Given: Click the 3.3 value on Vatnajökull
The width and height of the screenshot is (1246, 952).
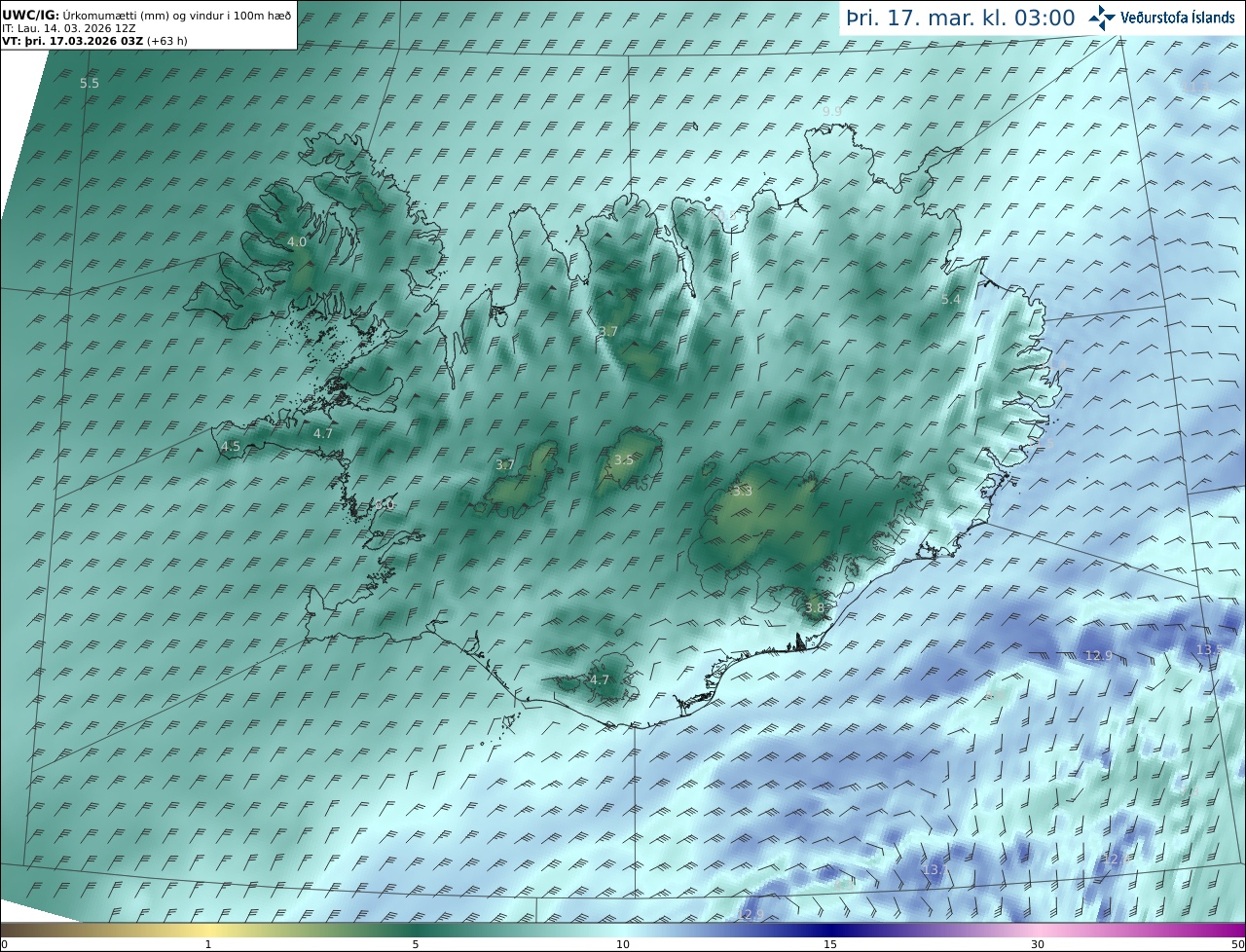Looking at the screenshot, I should [x=743, y=492].
